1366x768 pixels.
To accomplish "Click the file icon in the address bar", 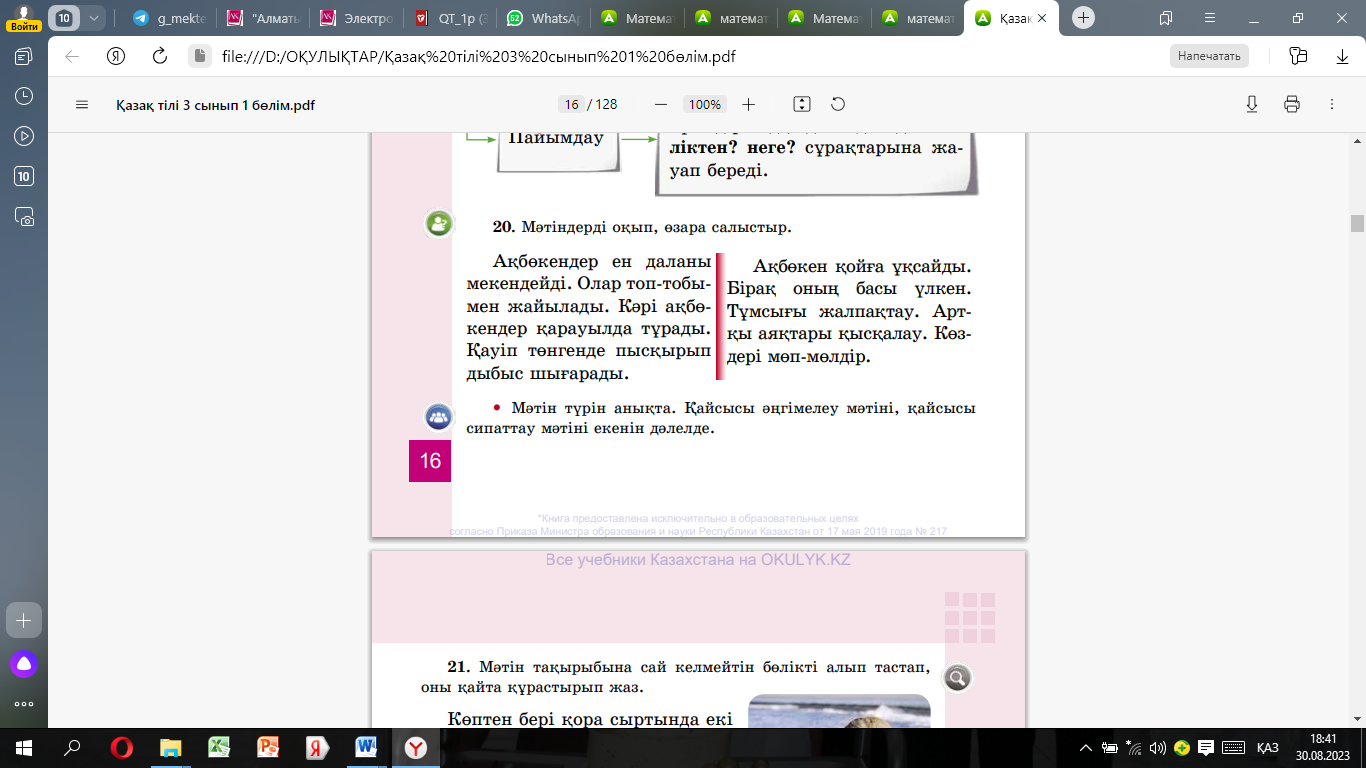I will [200, 56].
